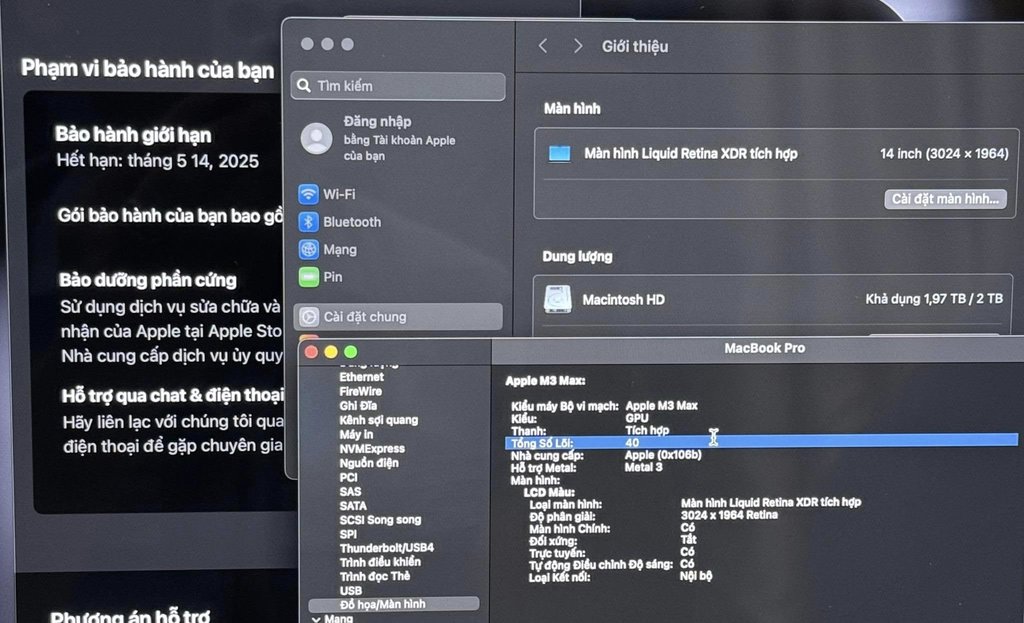The image size is (1024, 623).
Task: Collapse the Mạng section in report sidebar
Action: [316, 618]
